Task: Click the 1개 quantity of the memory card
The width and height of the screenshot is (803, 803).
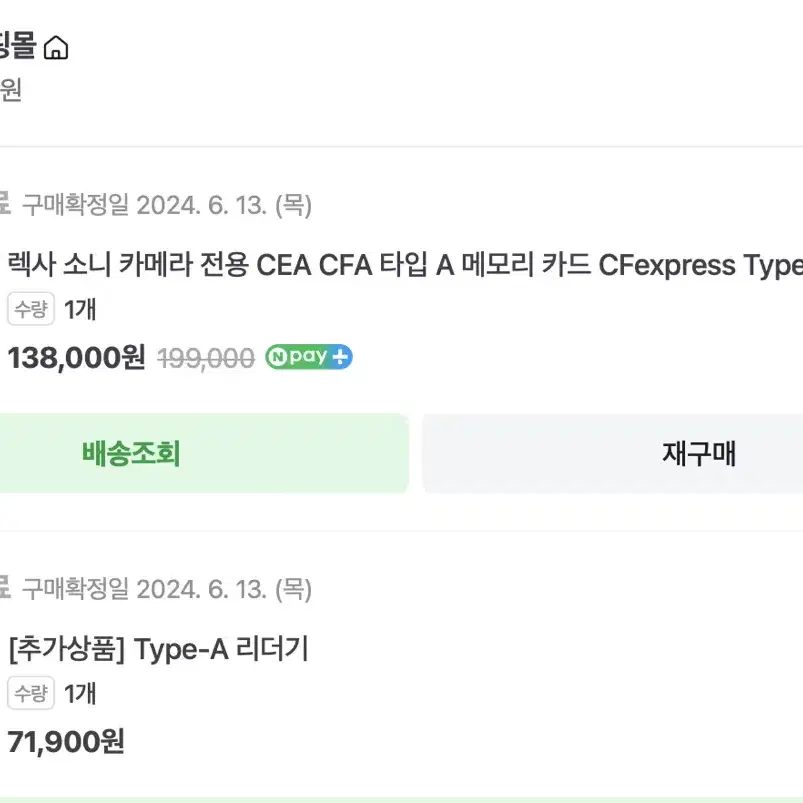Action: coord(80,309)
